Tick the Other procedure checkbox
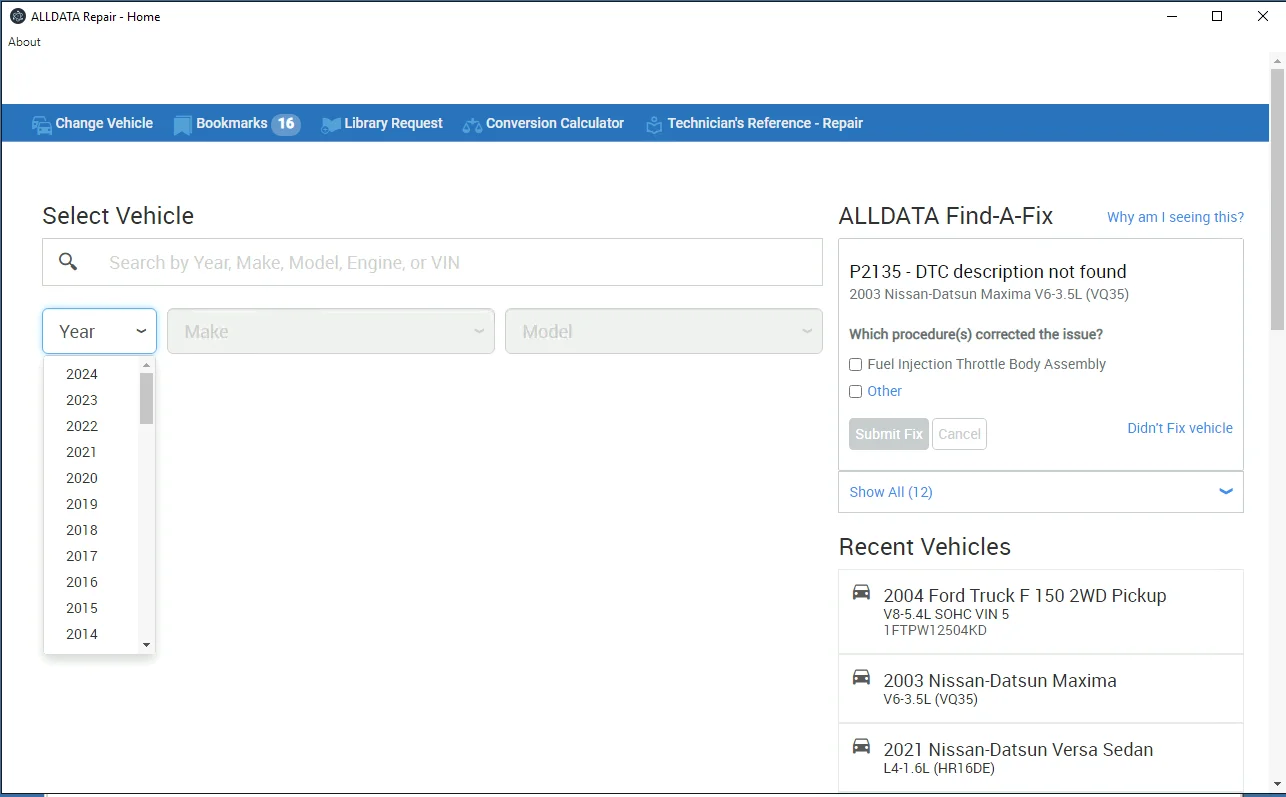The image size is (1286, 797). [x=855, y=392]
